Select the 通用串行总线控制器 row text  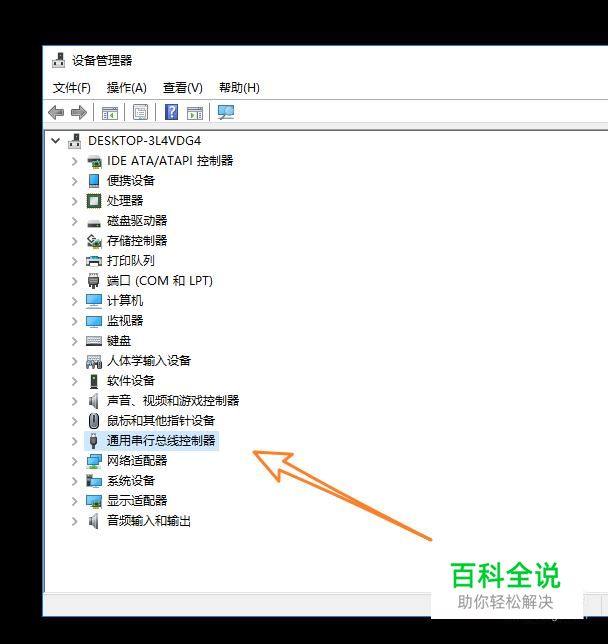[161, 441]
